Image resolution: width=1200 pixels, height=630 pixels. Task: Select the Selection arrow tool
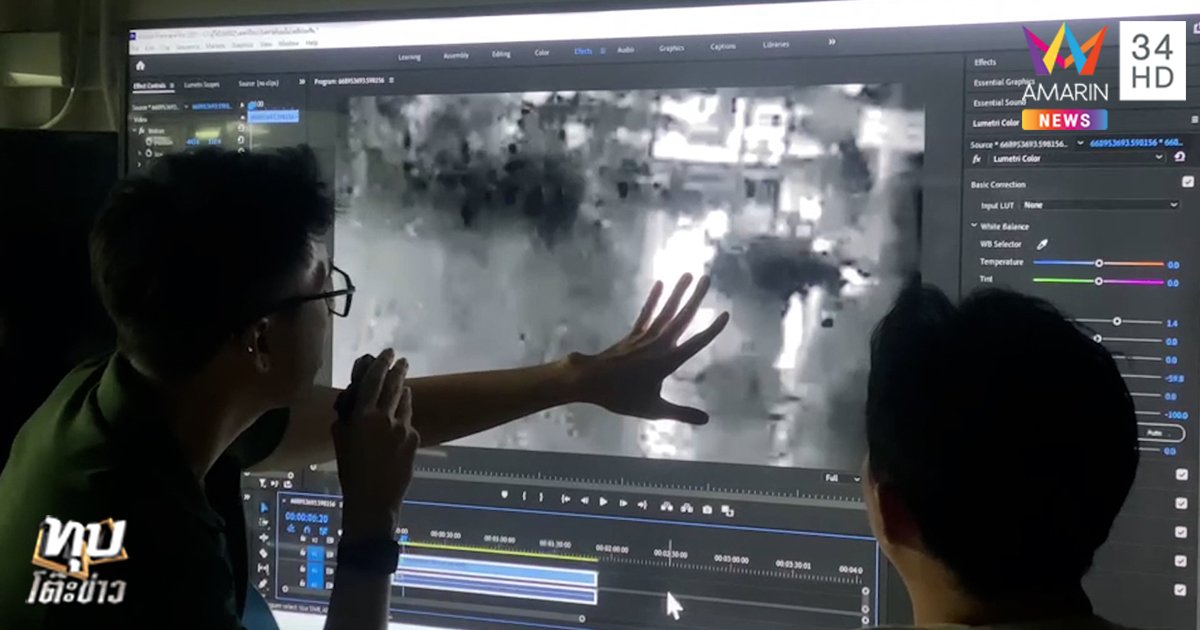tap(265, 507)
